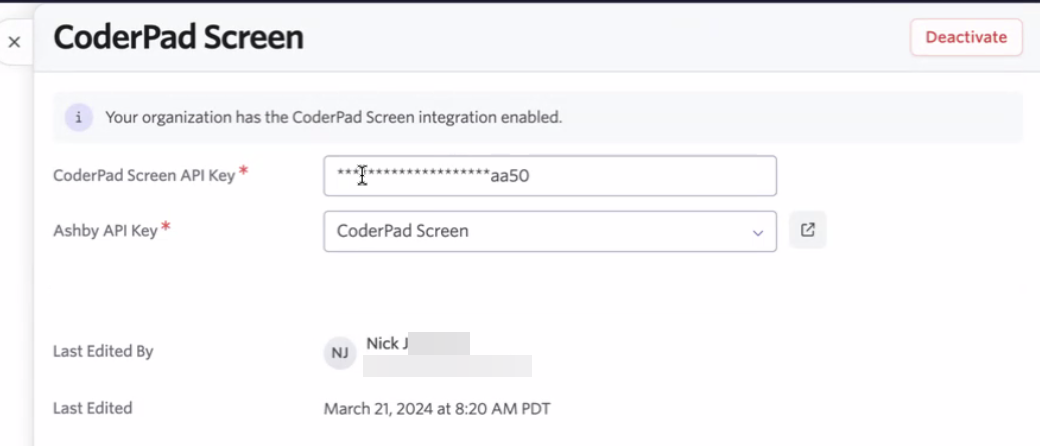Click the 'Ashby API Key' field label
Viewport: 1040px width, 446px height.
(x=105, y=231)
